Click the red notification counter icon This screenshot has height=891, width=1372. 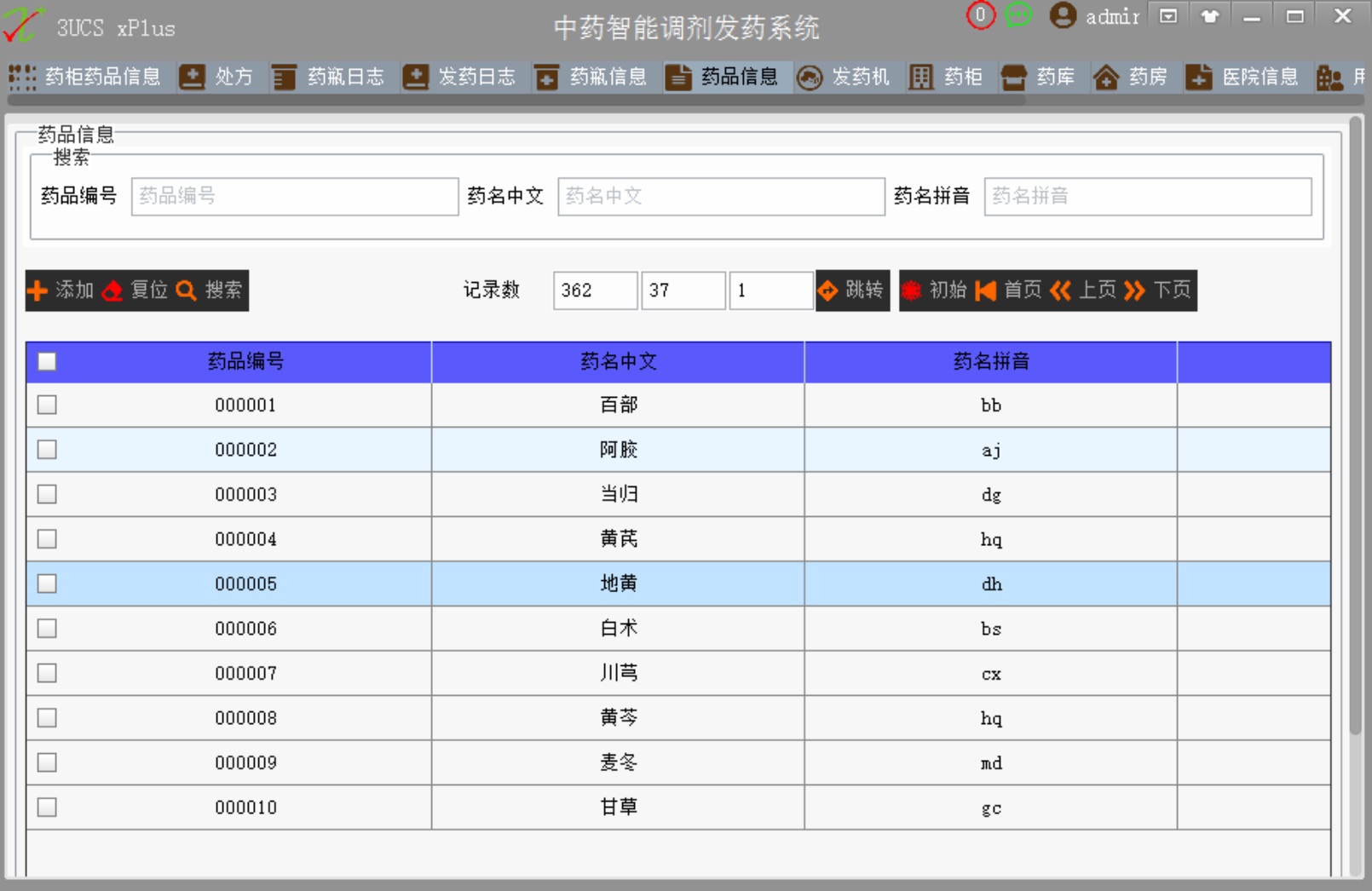click(x=980, y=15)
